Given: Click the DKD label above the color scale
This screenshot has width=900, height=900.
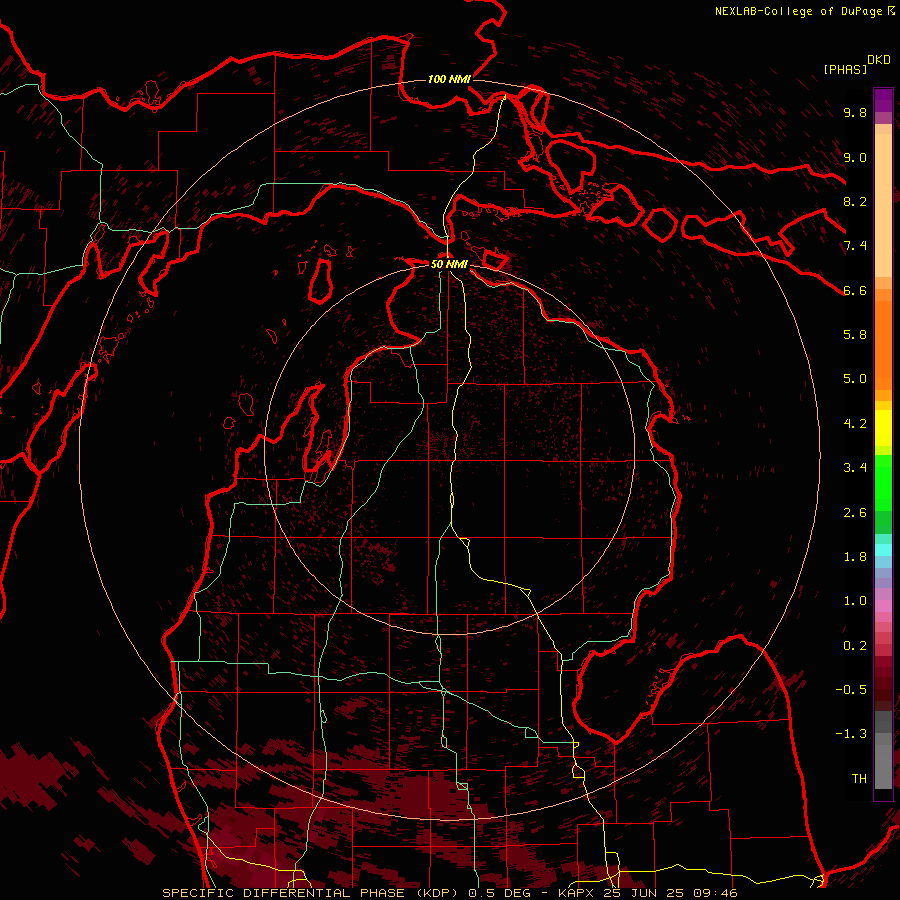Looking at the screenshot, I should click(x=878, y=60).
